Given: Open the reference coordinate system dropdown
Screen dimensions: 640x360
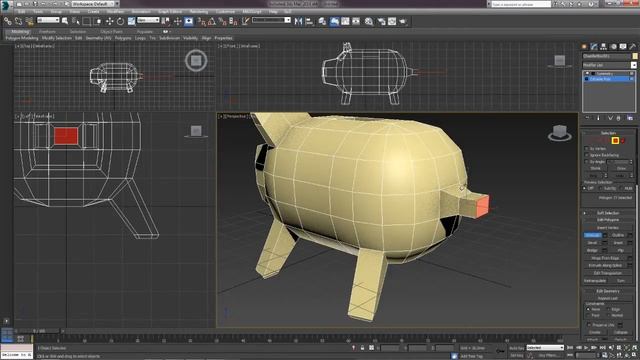Looking at the screenshot, I should (x=148, y=20).
